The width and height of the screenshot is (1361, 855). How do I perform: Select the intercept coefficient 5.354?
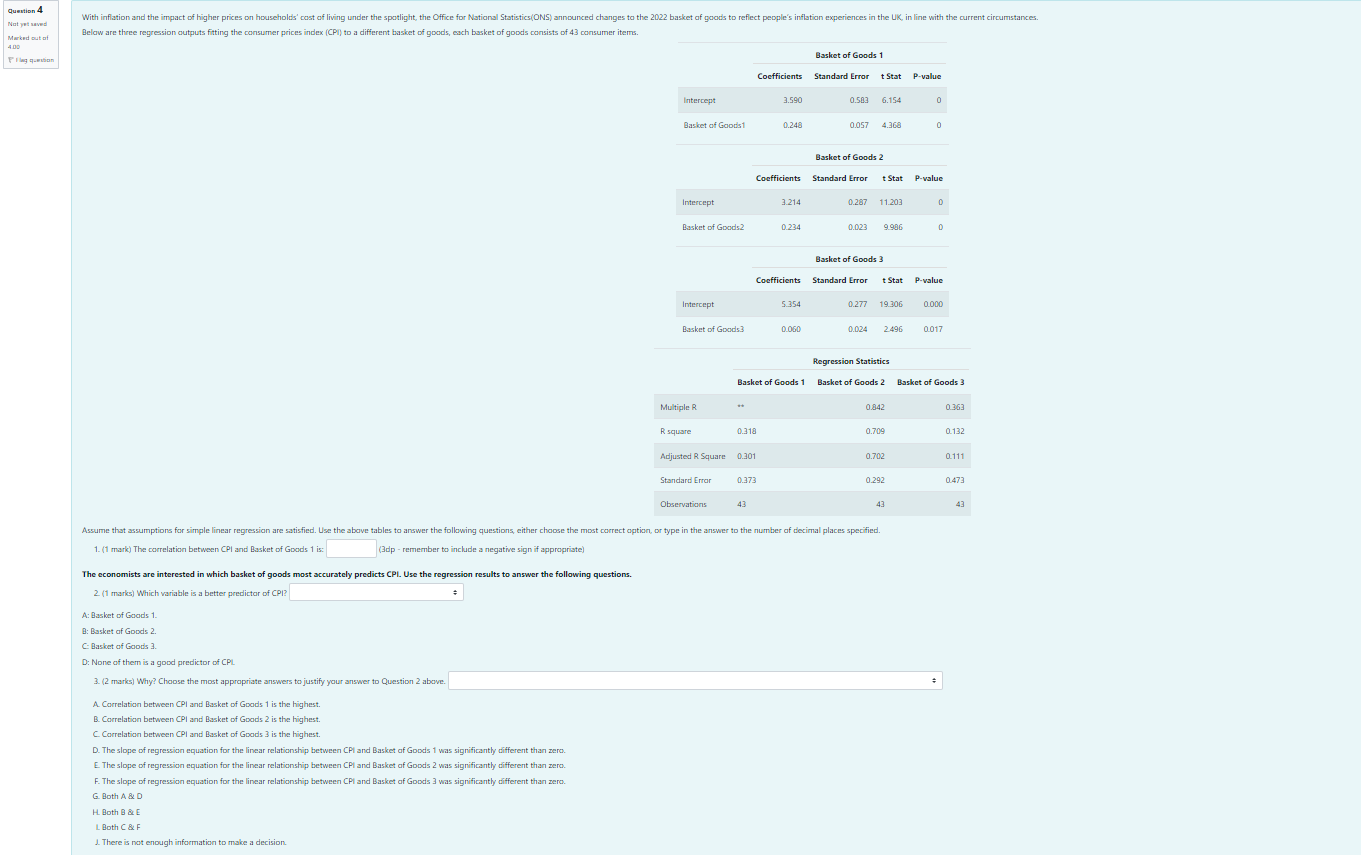pyautogui.click(x=790, y=304)
